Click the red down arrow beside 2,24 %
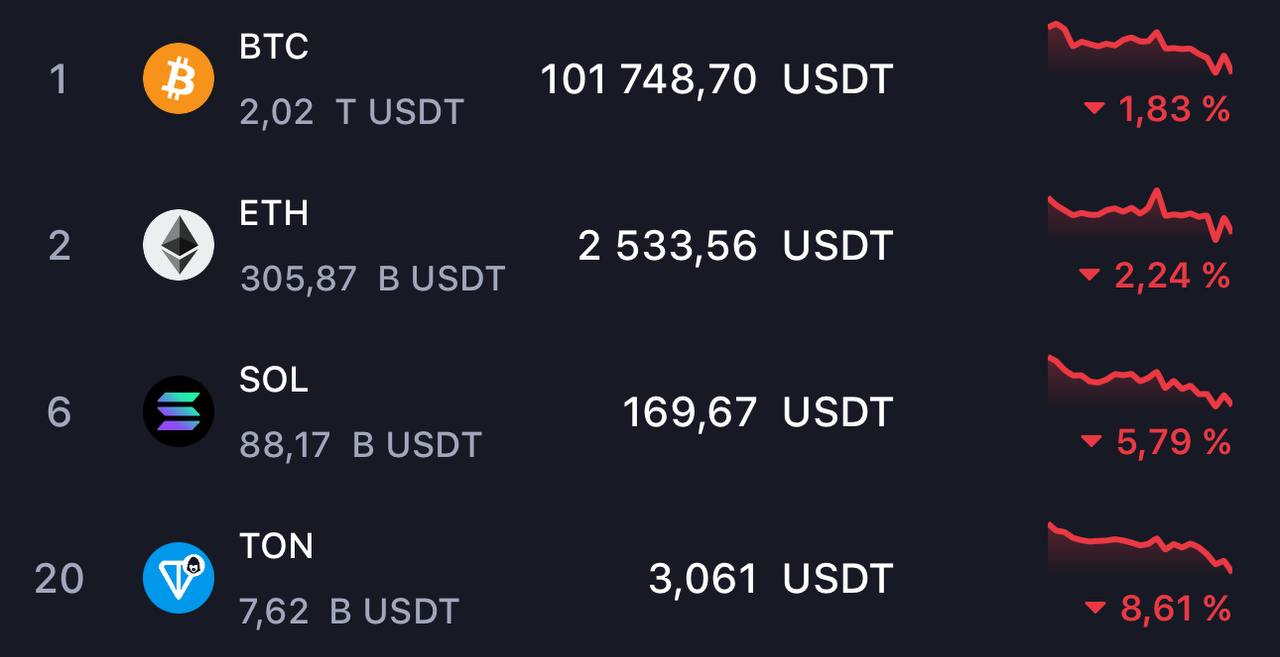 coord(1090,275)
